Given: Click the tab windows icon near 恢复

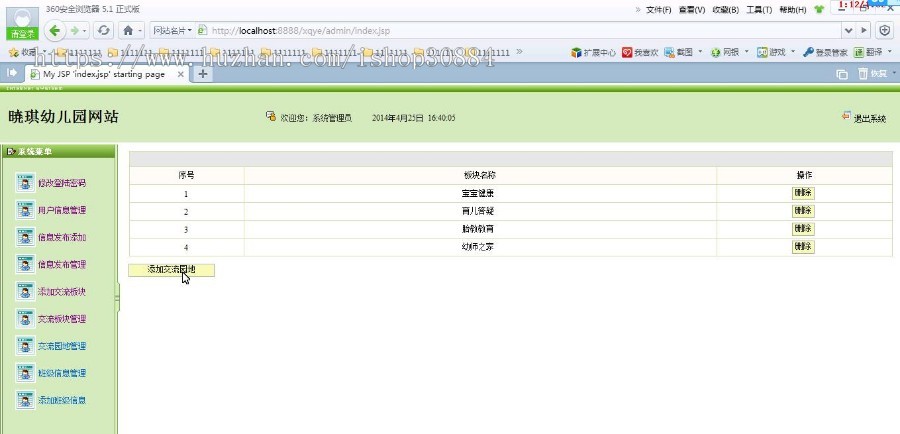Looking at the screenshot, I should tap(841, 74).
